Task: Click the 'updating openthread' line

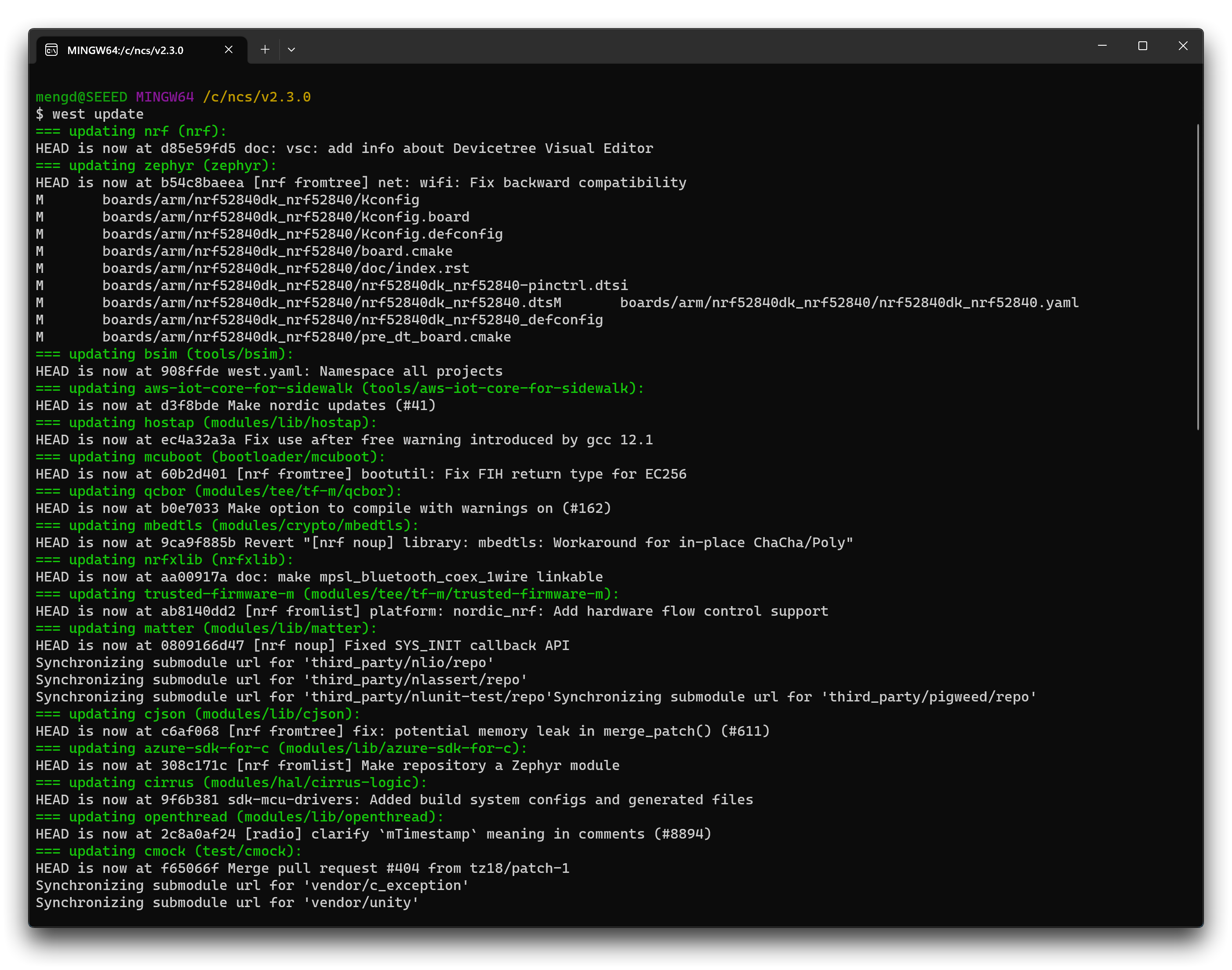Action: (240, 817)
